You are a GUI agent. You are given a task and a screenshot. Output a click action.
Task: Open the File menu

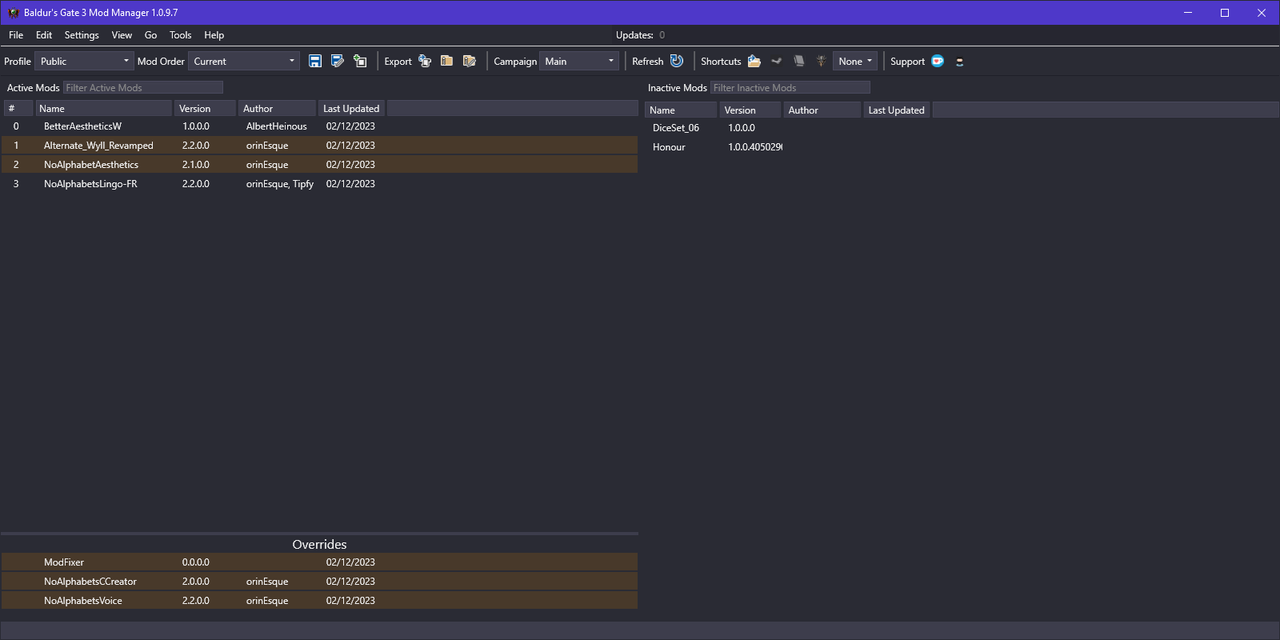pyautogui.click(x=16, y=35)
